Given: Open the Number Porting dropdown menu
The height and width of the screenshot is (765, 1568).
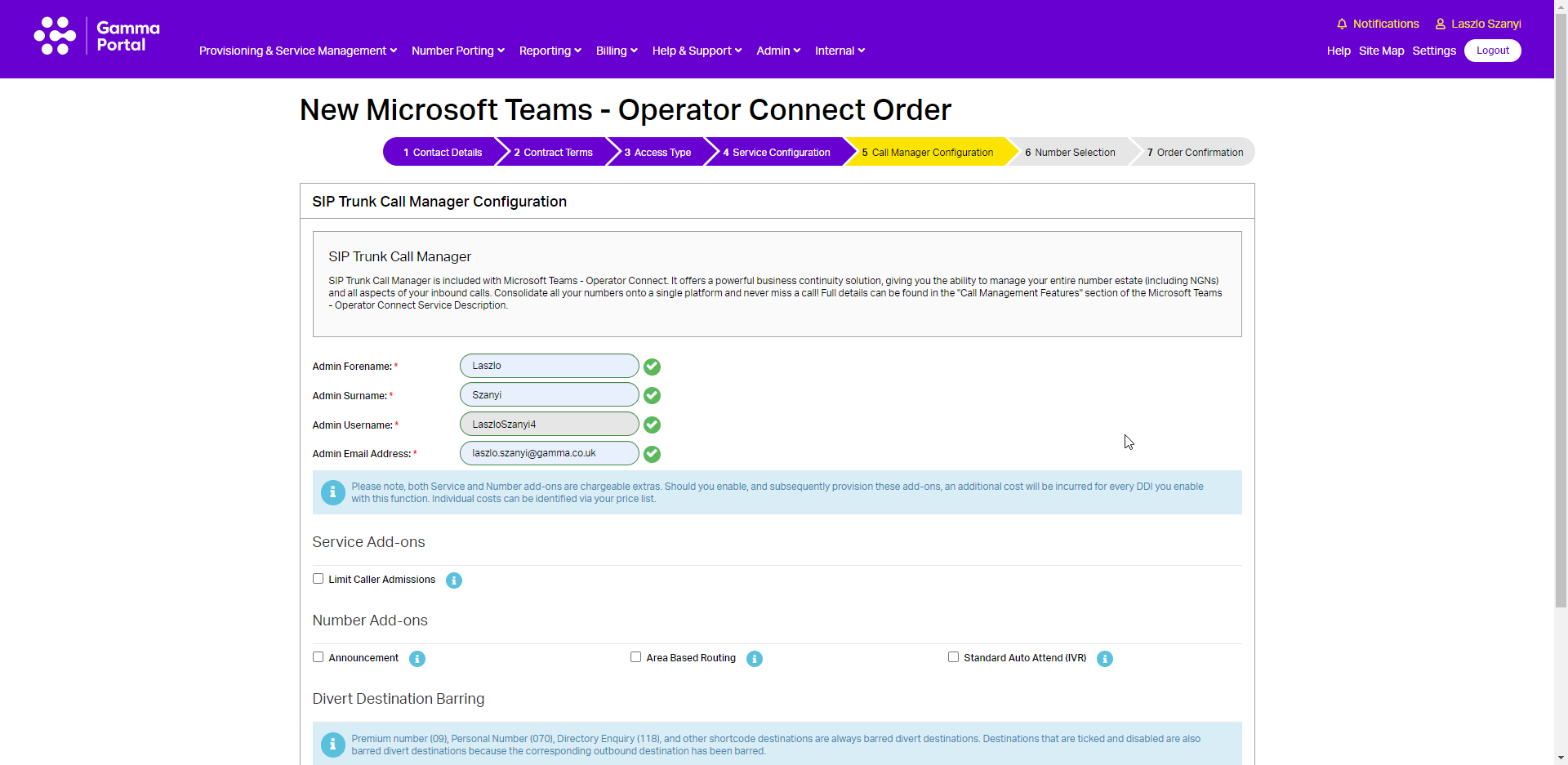Looking at the screenshot, I should pyautogui.click(x=458, y=51).
